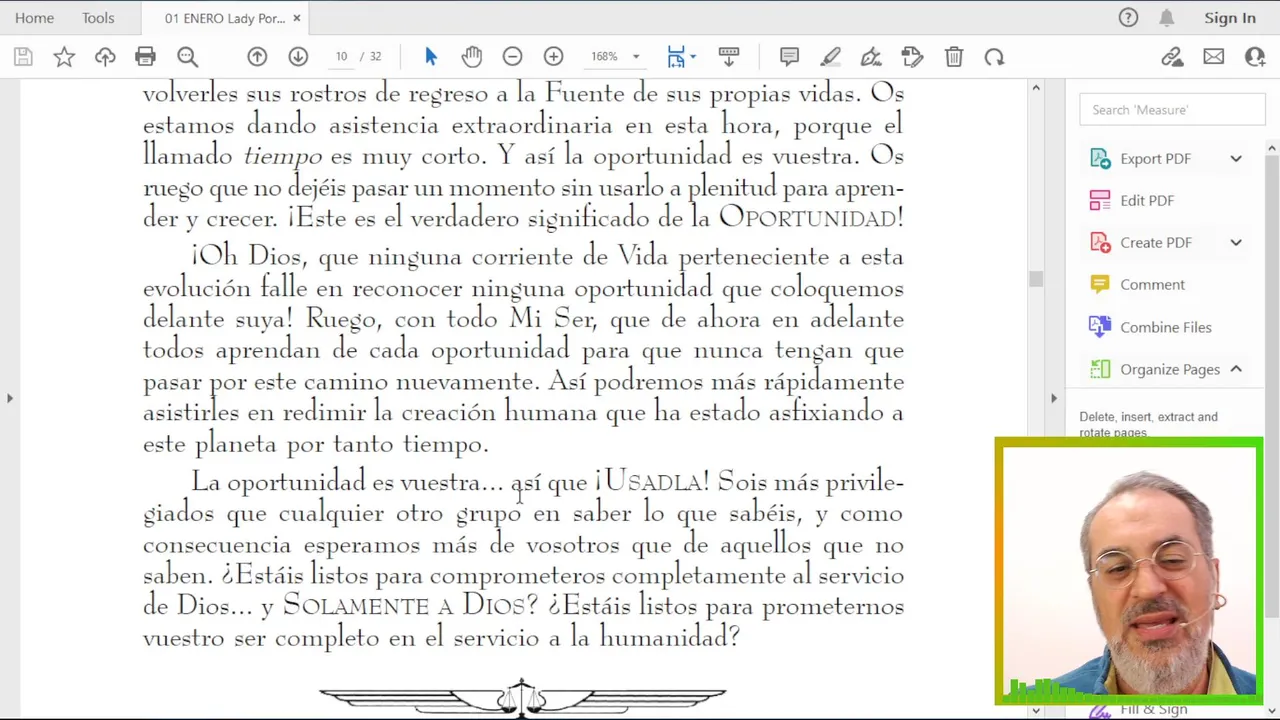Image resolution: width=1280 pixels, height=720 pixels.
Task: Zoom in with the plus circle
Action: pyautogui.click(x=553, y=57)
